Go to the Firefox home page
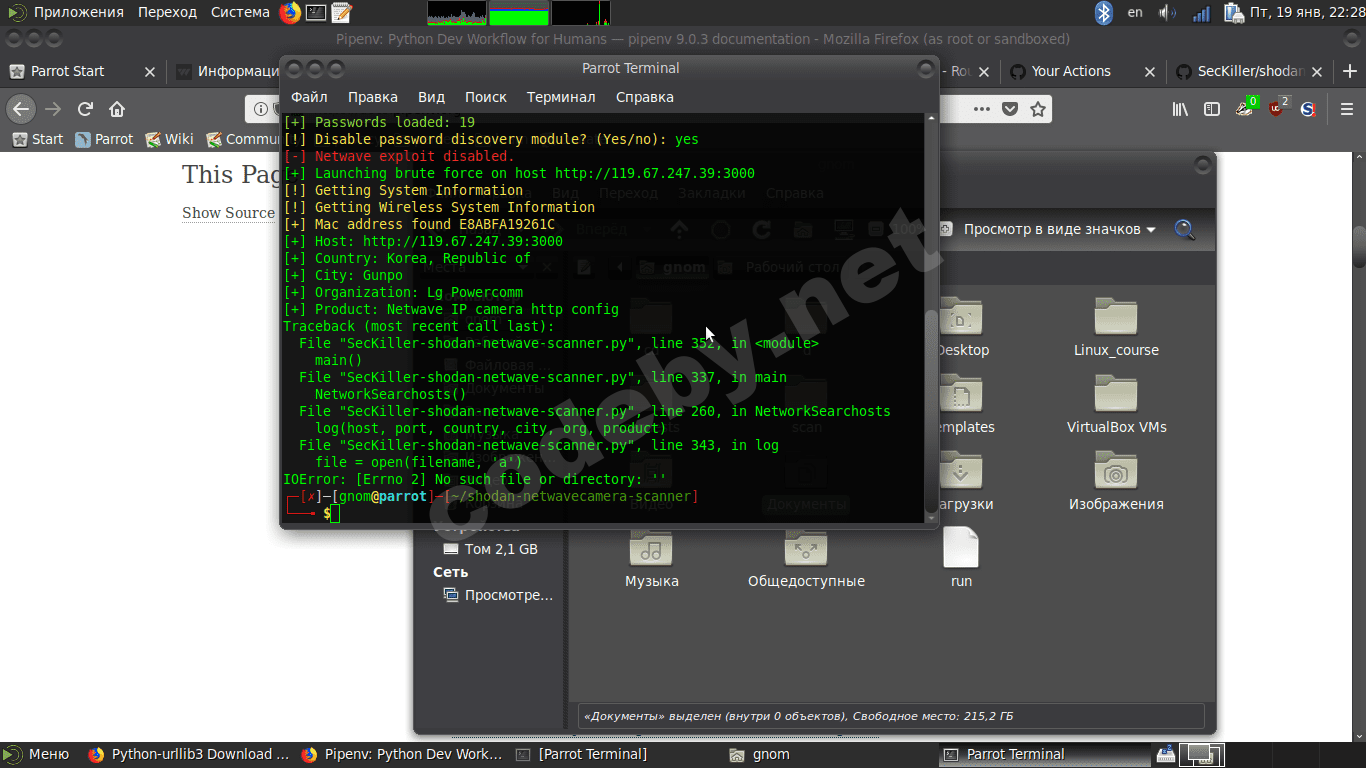 (x=117, y=108)
